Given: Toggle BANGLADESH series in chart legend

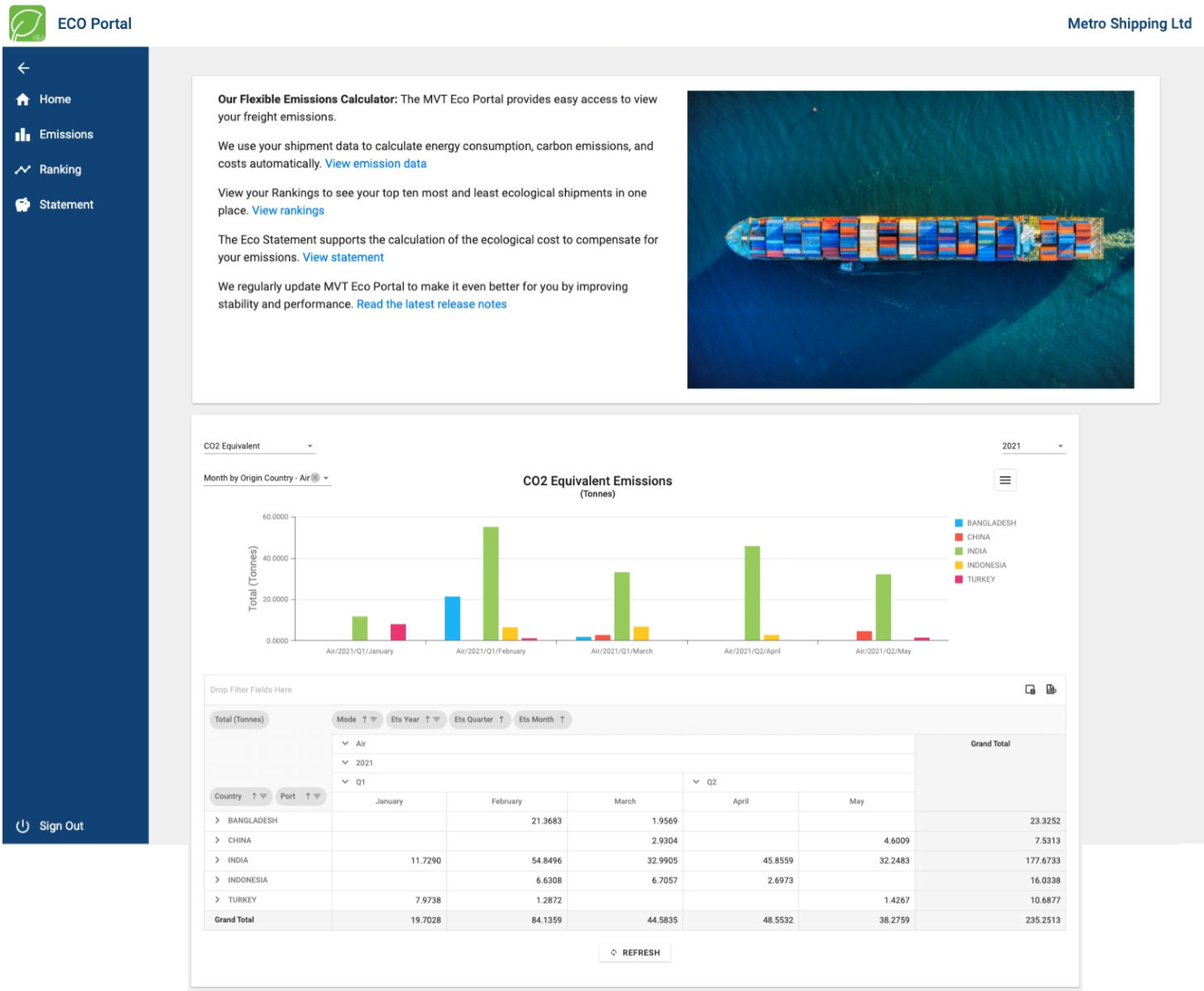Looking at the screenshot, I should 990,523.
